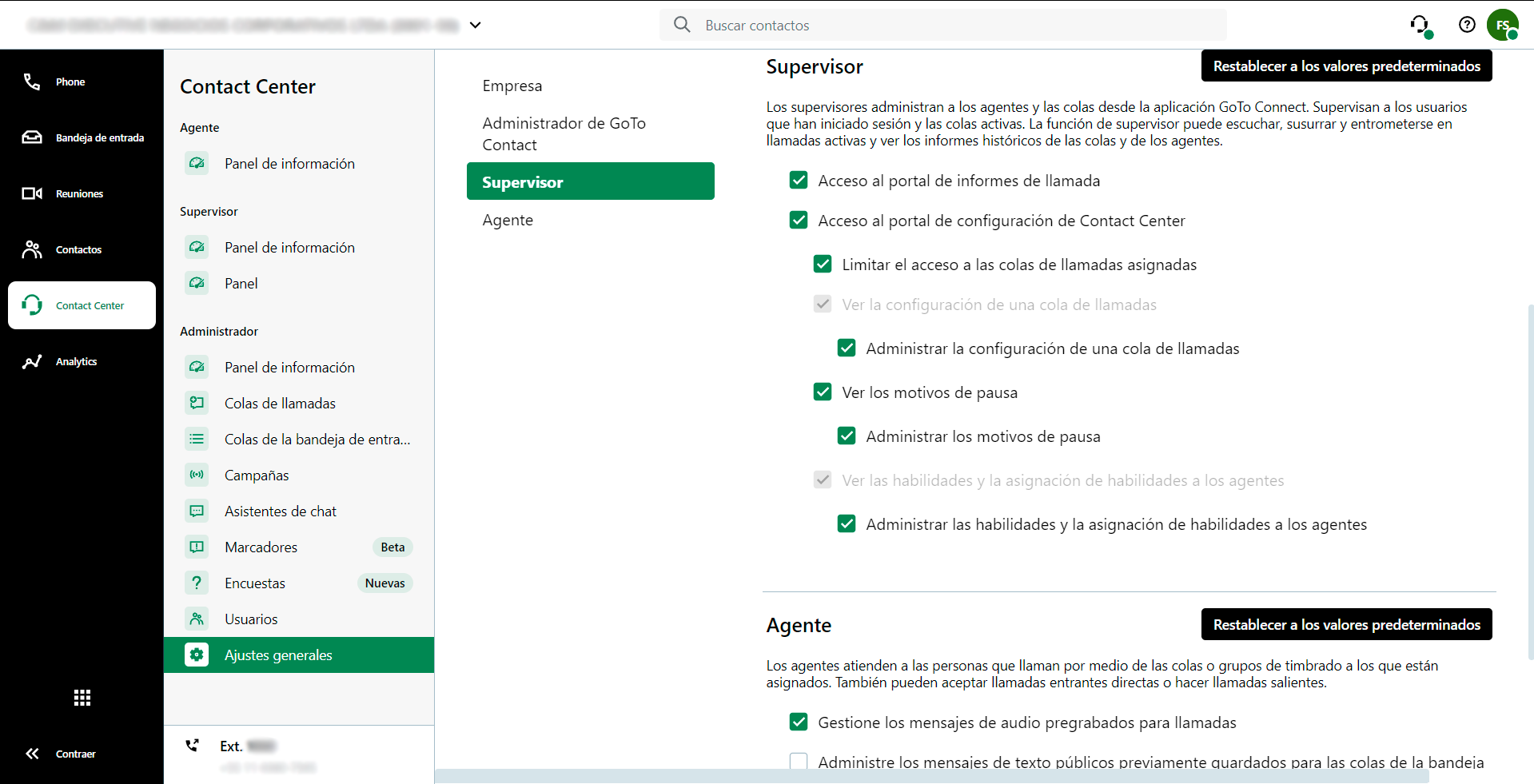Expand the company name dropdown at top

coord(476,25)
